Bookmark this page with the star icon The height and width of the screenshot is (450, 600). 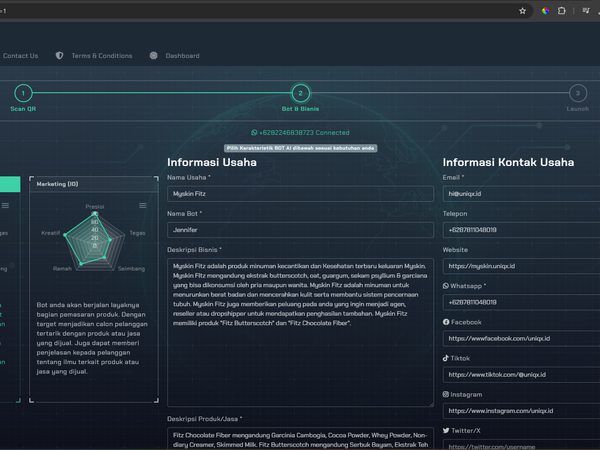click(522, 11)
